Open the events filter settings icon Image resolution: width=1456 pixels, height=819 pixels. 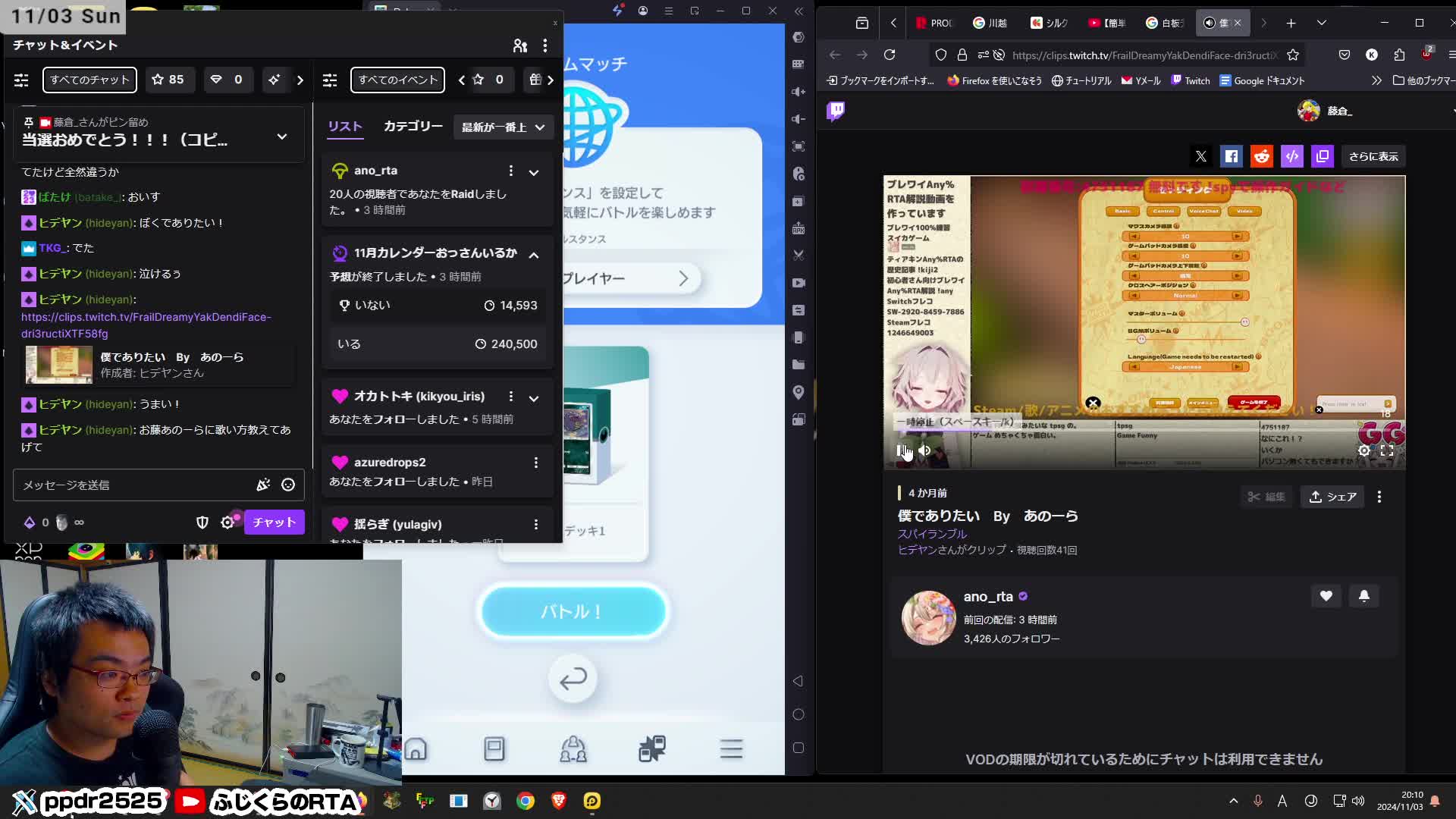point(330,80)
